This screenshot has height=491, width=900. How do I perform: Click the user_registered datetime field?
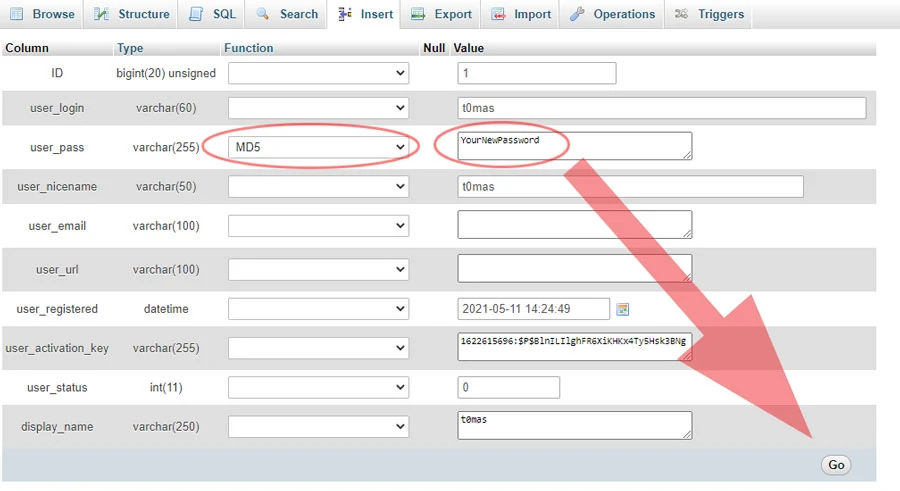(x=533, y=309)
